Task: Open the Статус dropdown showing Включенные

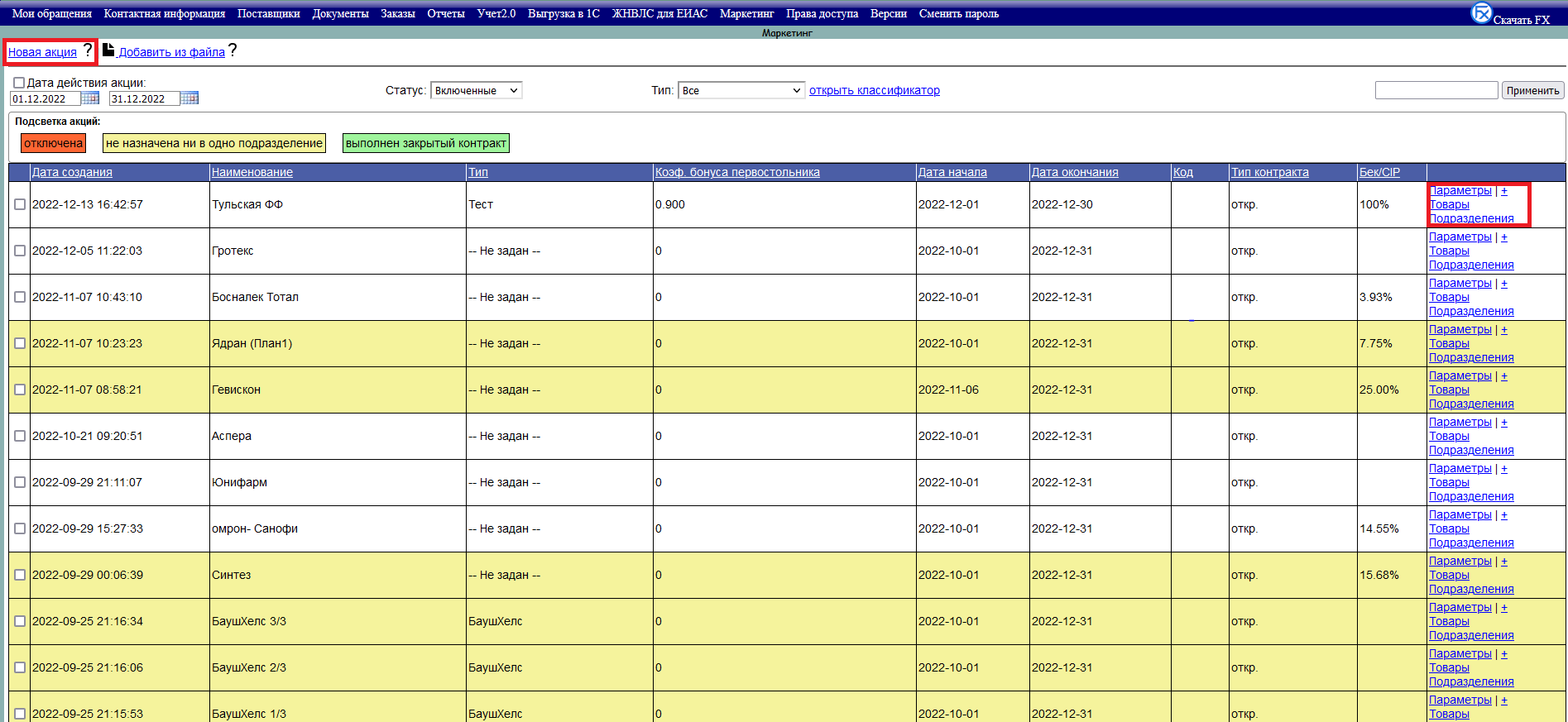Action: (x=476, y=90)
